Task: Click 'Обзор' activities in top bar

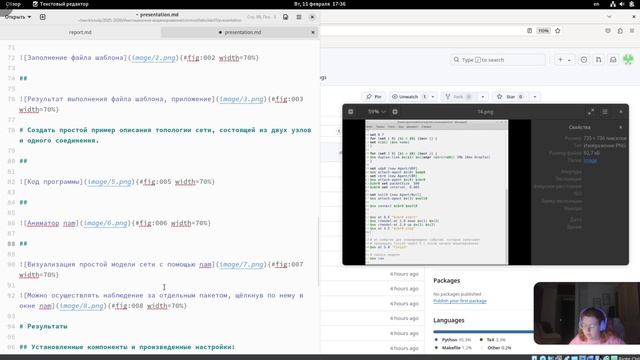Action: pyautogui.click(x=13, y=4)
